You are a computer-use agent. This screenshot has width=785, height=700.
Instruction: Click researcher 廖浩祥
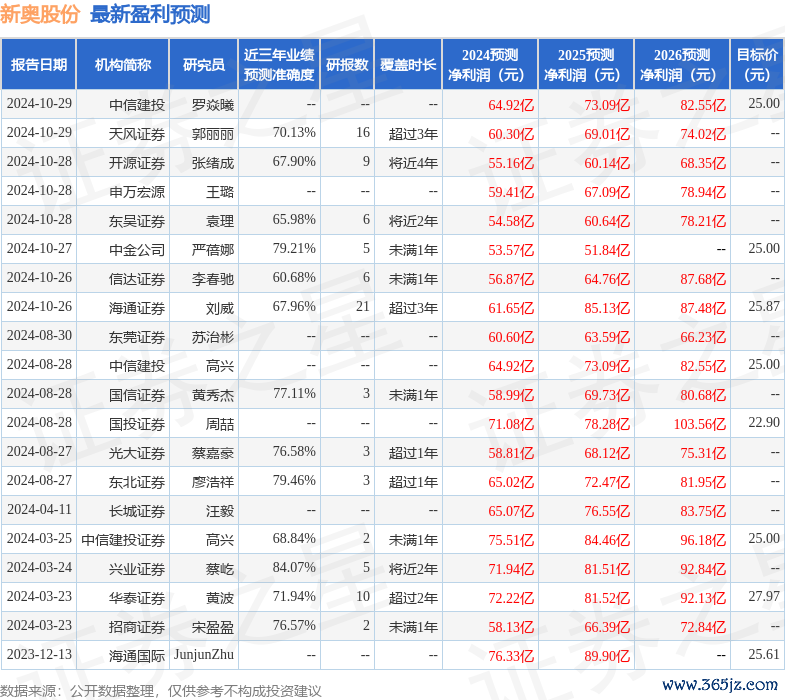click(213, 482)
